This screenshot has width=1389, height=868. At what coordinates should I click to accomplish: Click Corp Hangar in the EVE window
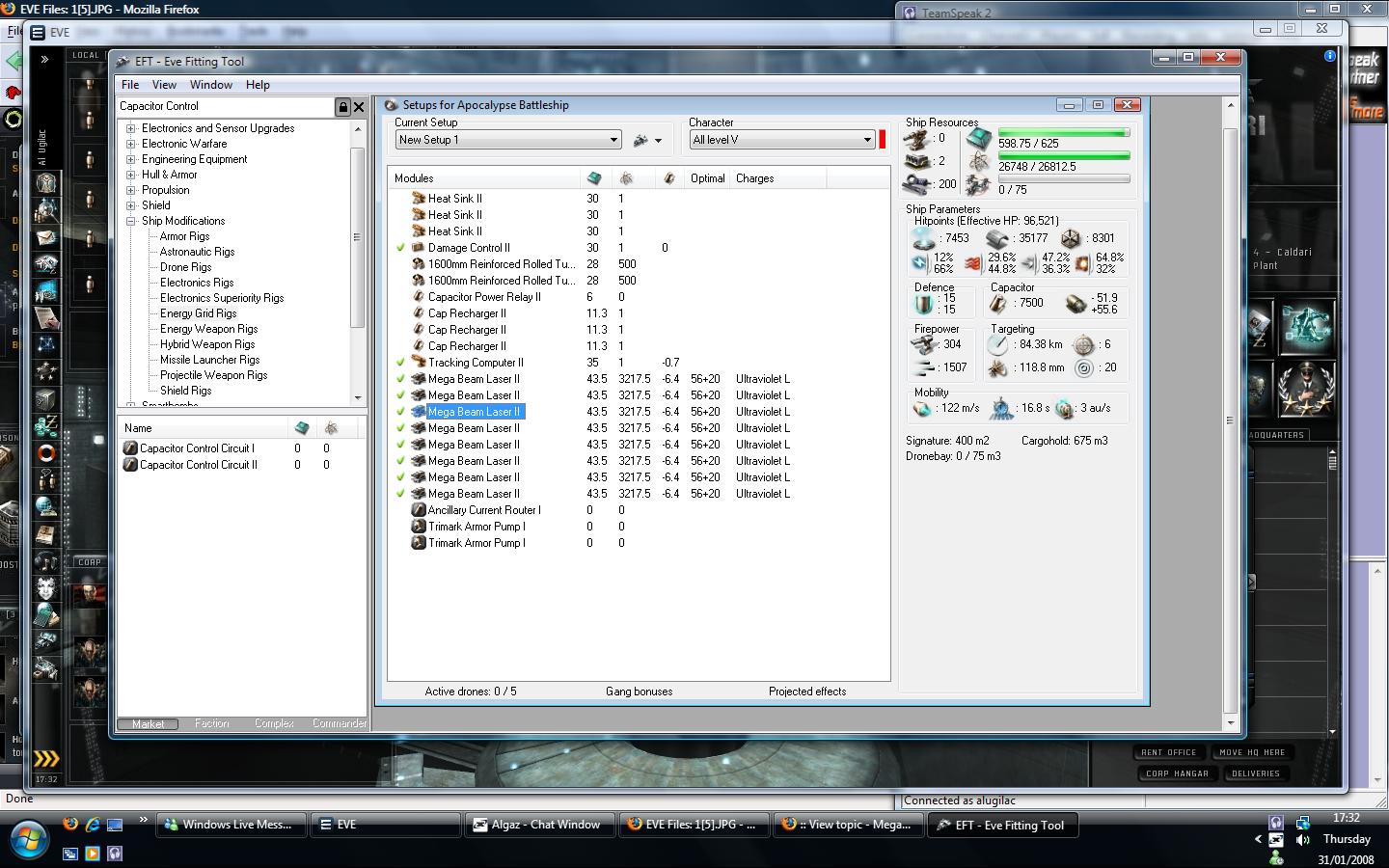click(1177, 773)
